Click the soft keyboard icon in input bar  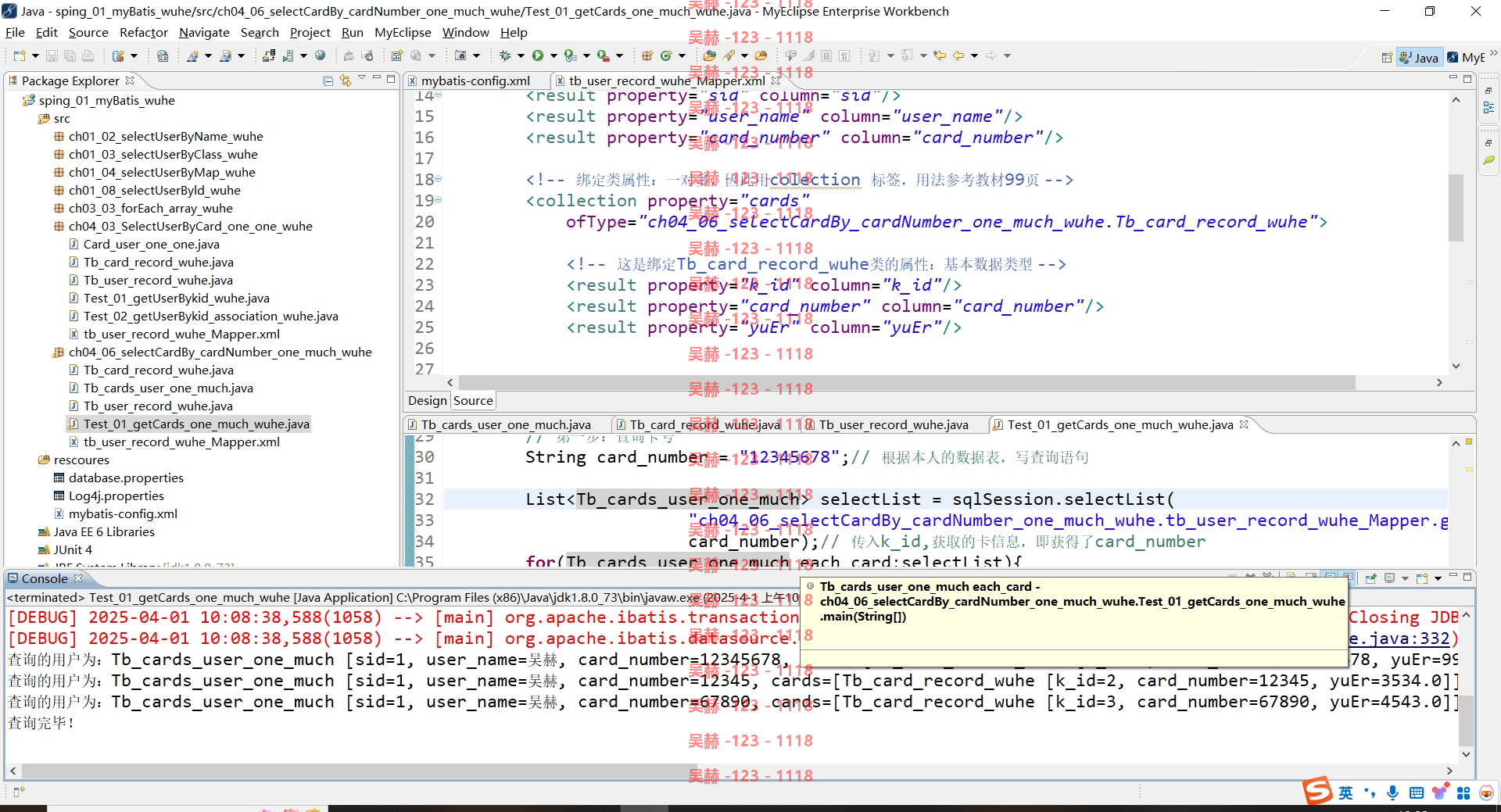tap(1416, 792)
